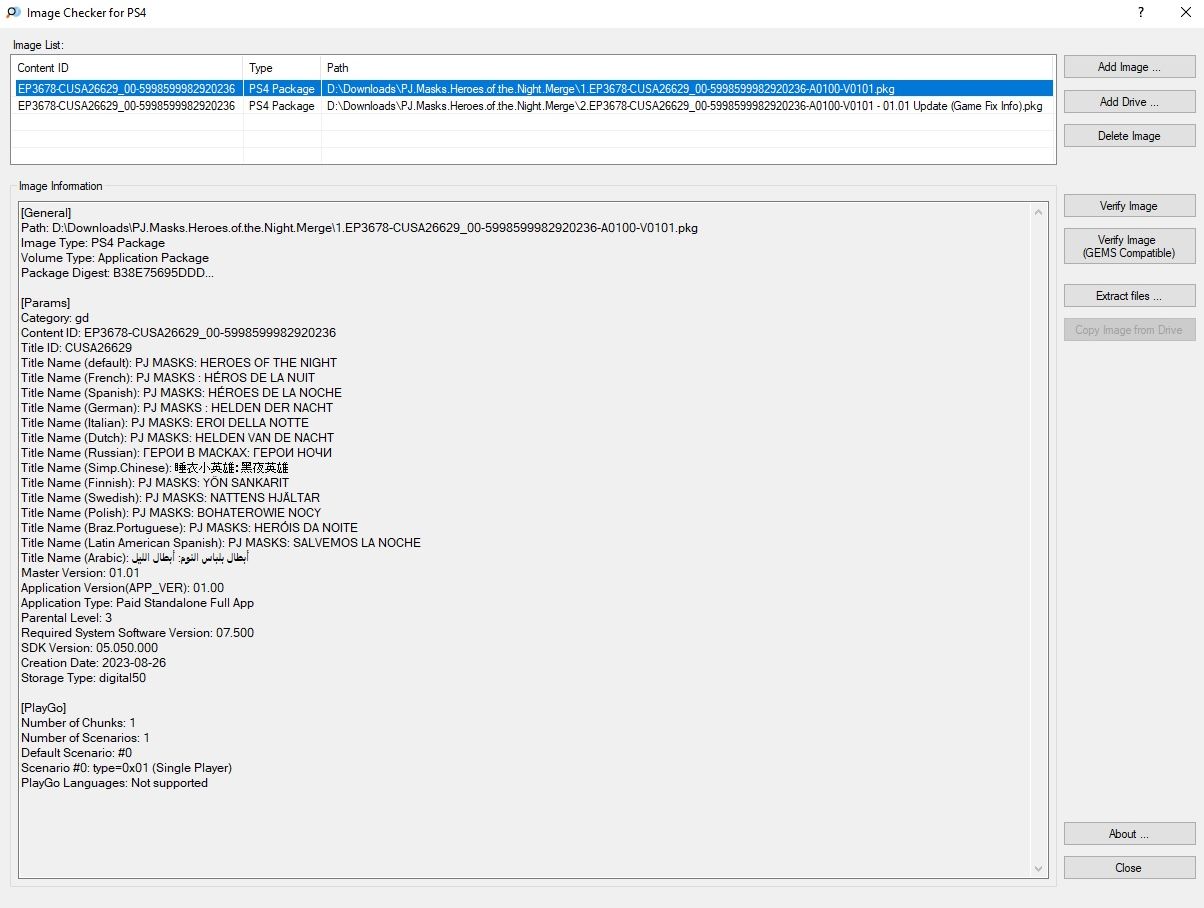
Task: Click the Add Image button
Action: [1129, 67]
